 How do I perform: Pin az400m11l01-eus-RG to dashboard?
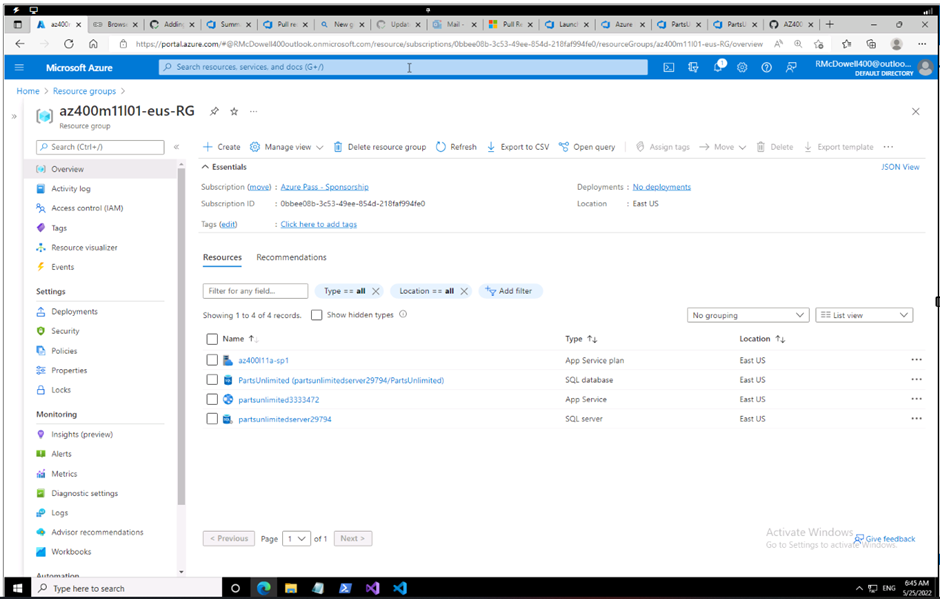click(x=214, y=112)
